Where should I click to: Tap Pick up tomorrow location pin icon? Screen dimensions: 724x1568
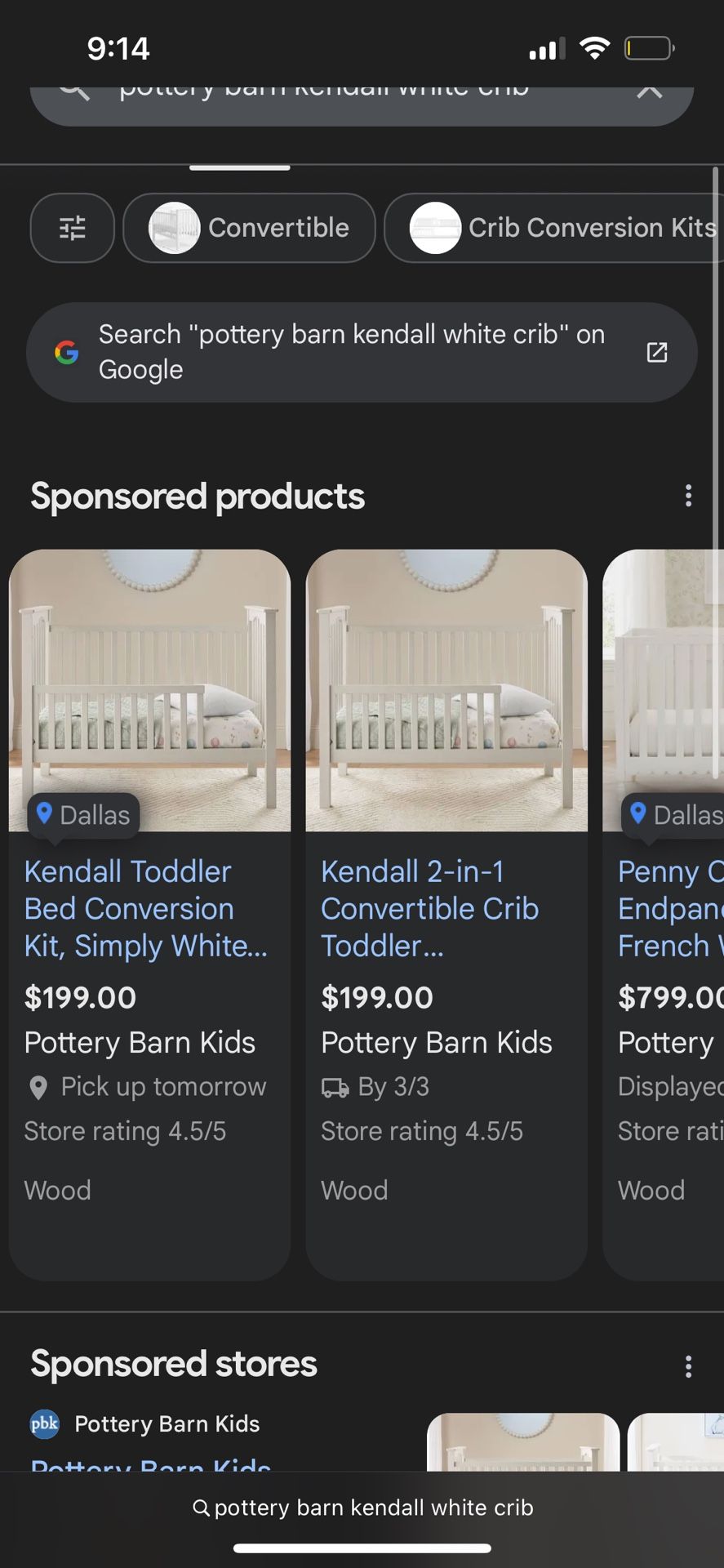pos(38,1087)
